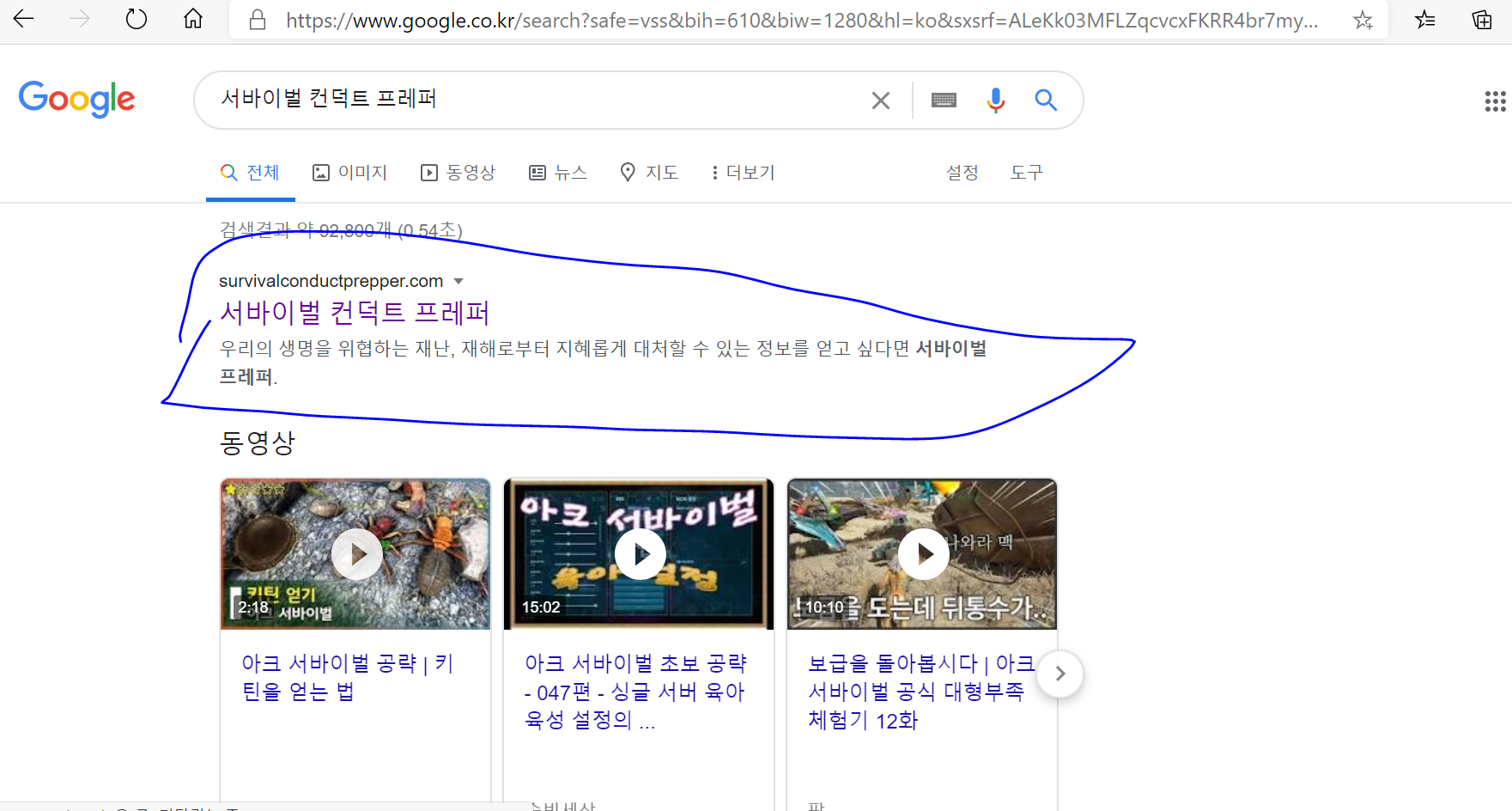The height and width of the screenshot is (811, 1512).
Task: Expand the arrow next to survivalconductprepper.com
Action: [x=458, y=282]
